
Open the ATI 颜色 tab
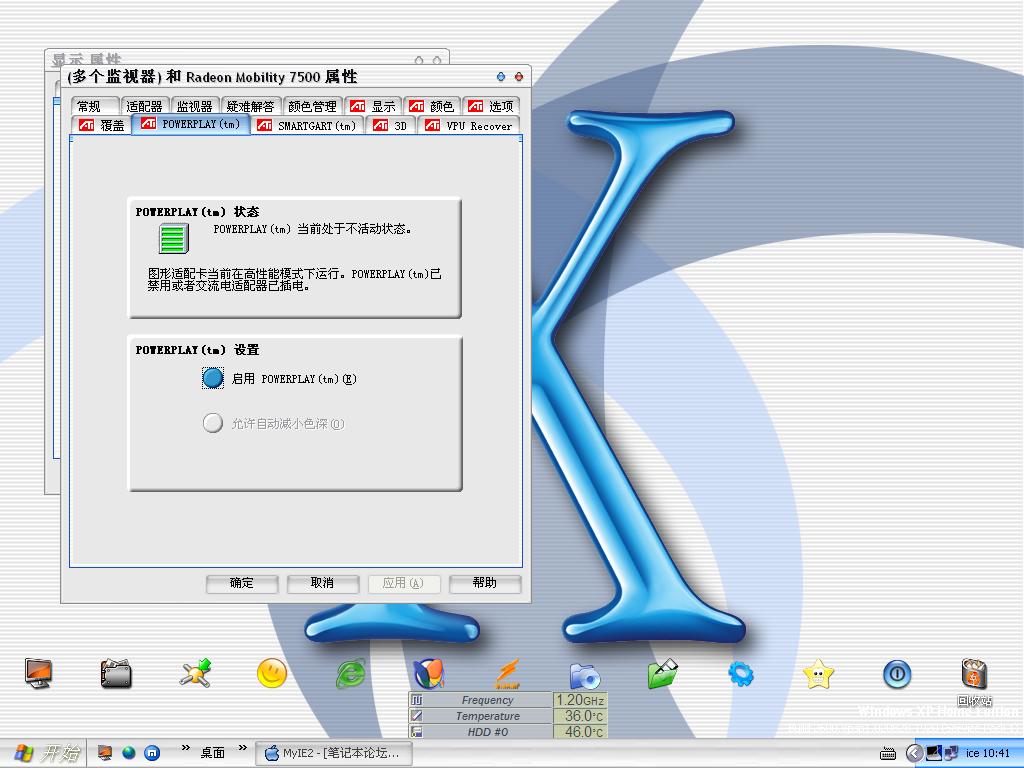coord(432,106)
